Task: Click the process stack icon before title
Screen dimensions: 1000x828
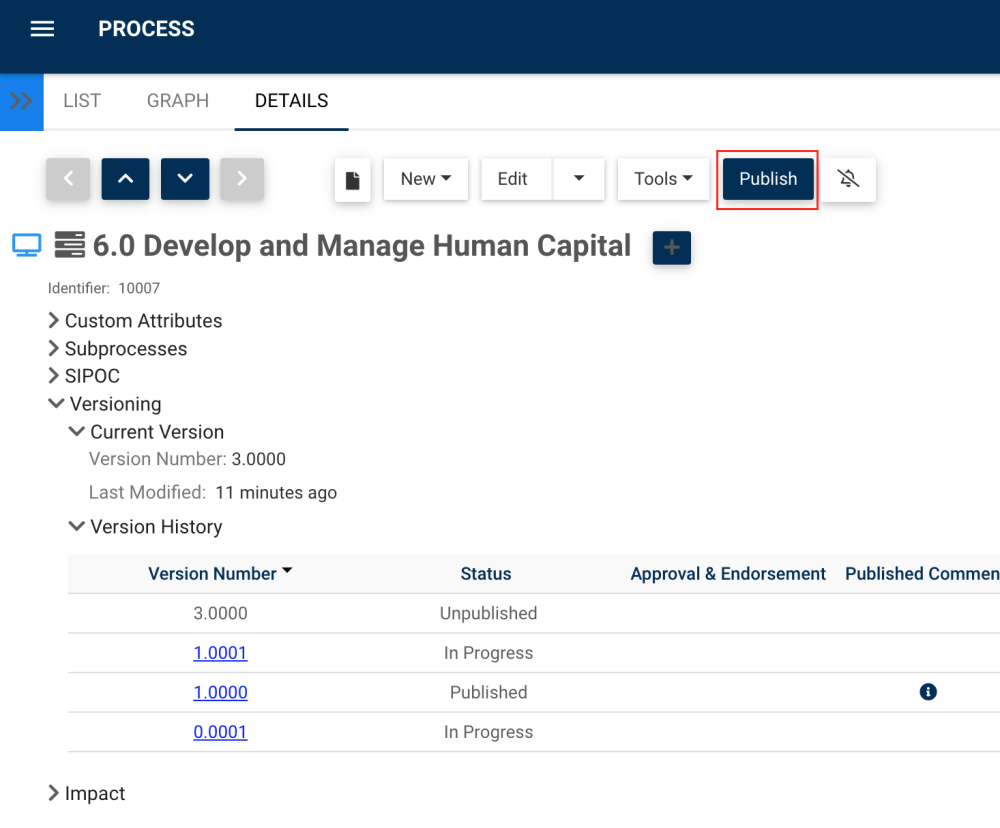Action: [x=69, y=245]
